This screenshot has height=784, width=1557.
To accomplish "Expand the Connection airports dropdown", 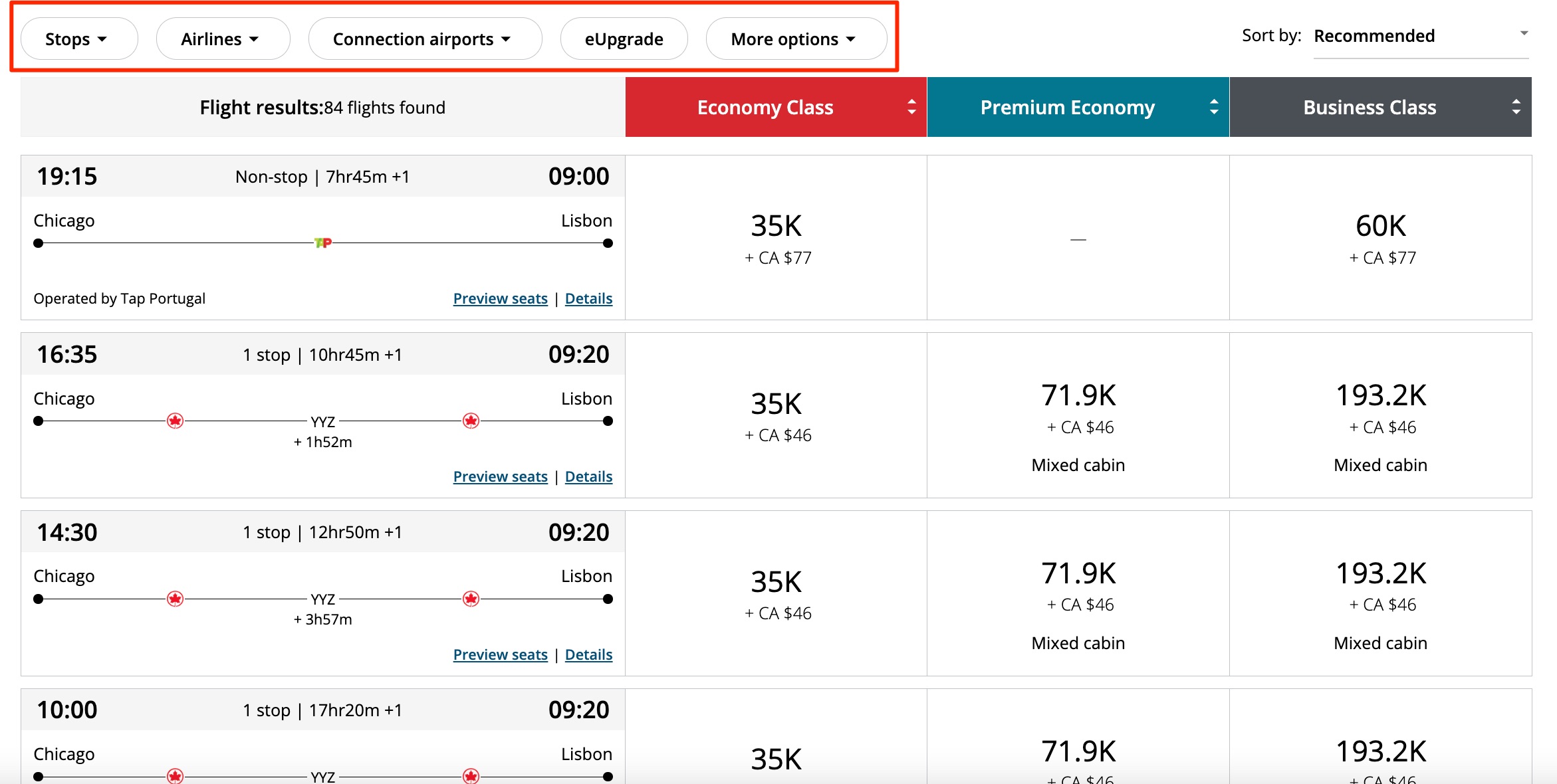I will 424,39.
